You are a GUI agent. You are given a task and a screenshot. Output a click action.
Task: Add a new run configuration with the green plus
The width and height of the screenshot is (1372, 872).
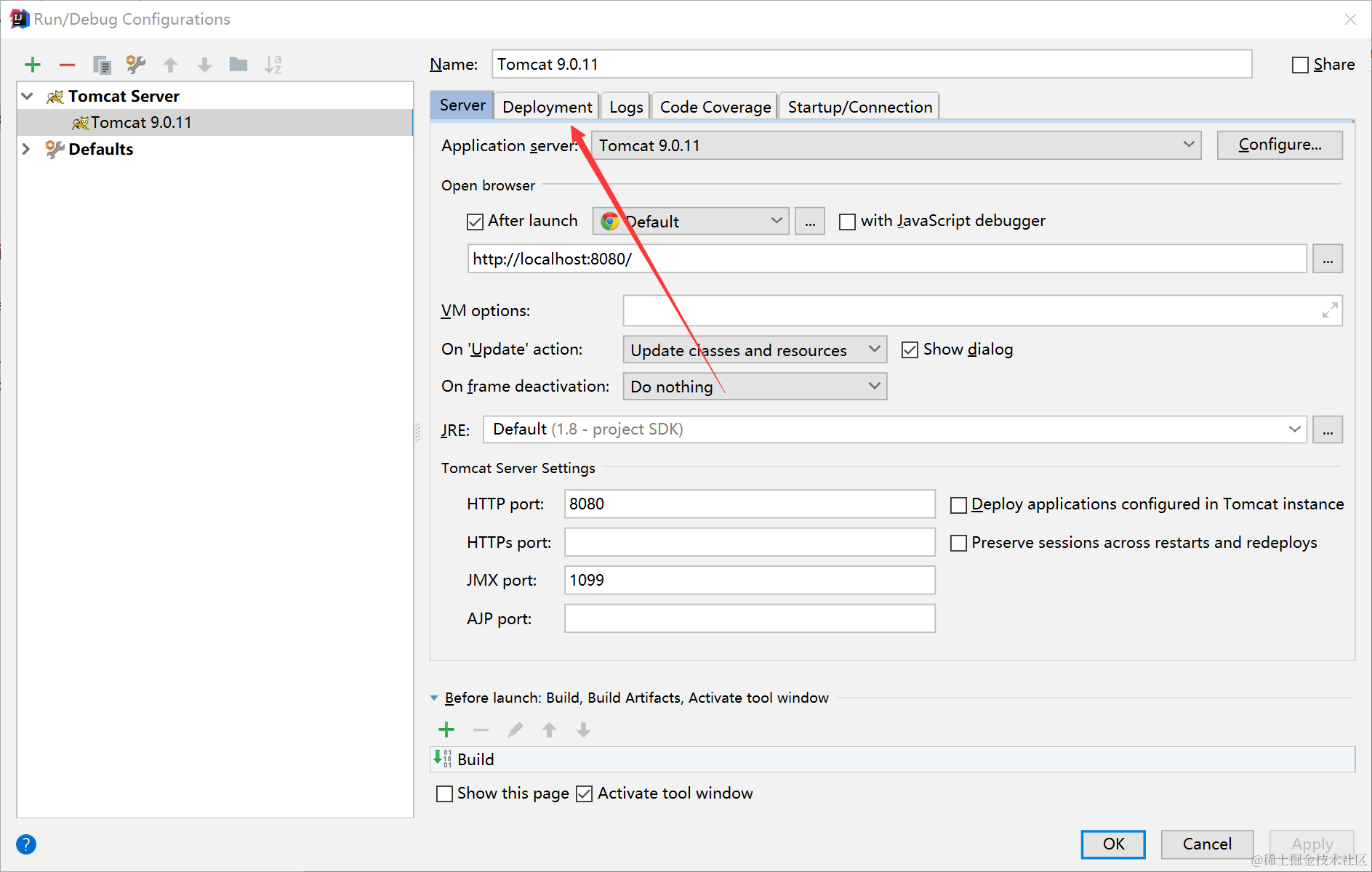33,65
